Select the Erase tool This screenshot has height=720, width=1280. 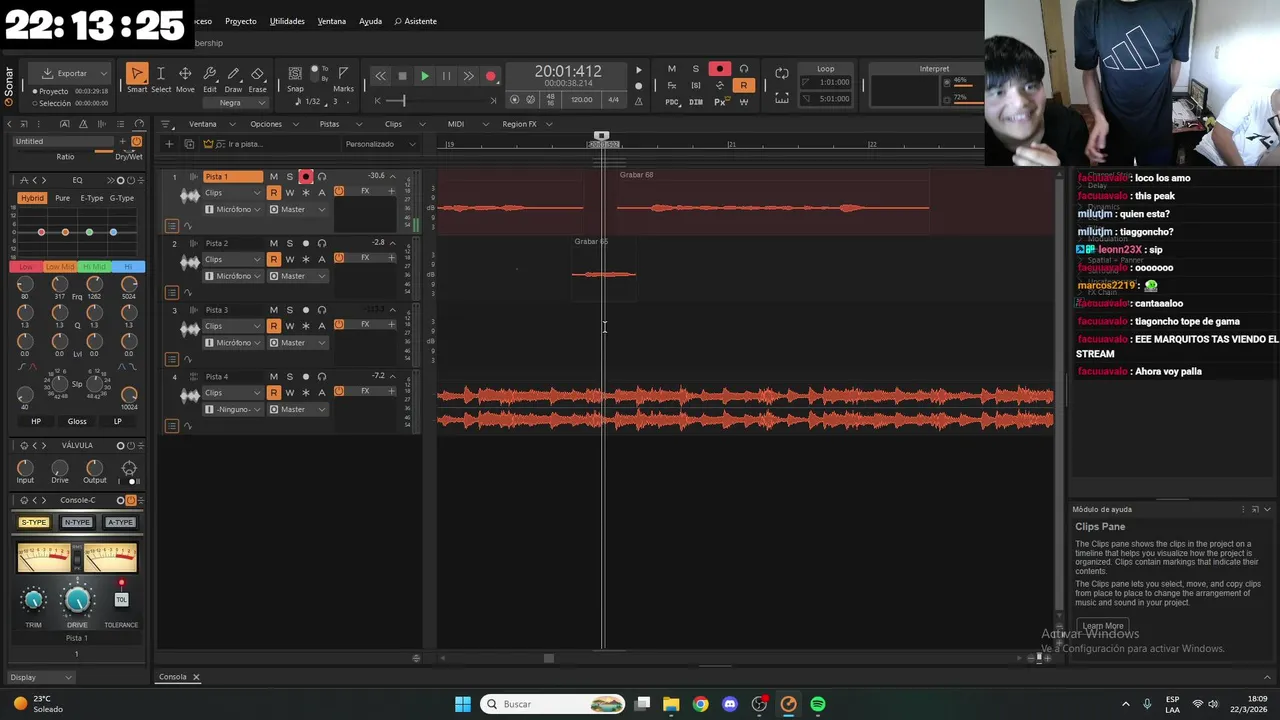(x=257, y=74)
